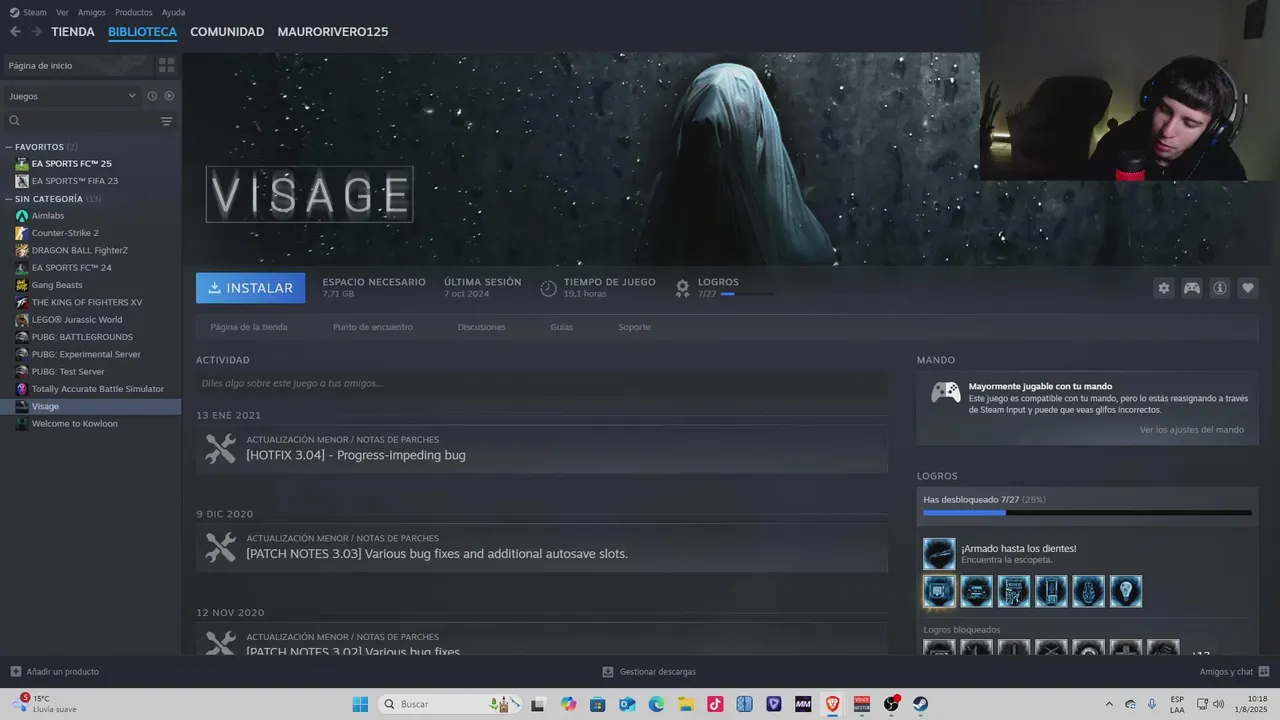Toggle Visage favorite heart icon
Screen dimensions: 1280x720
tap(1248, 288)
